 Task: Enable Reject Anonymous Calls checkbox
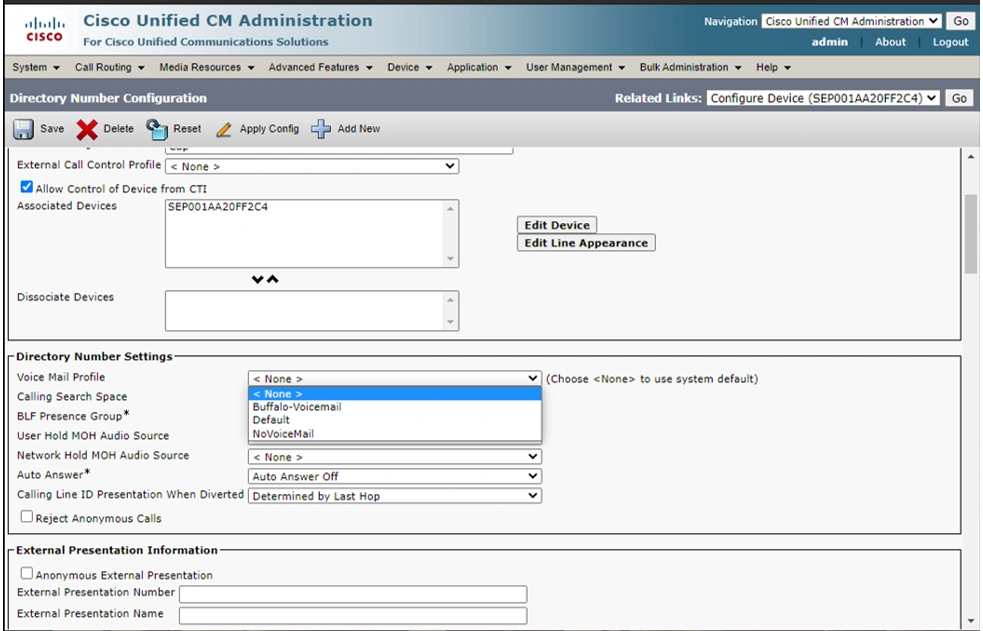coord(26,516)
